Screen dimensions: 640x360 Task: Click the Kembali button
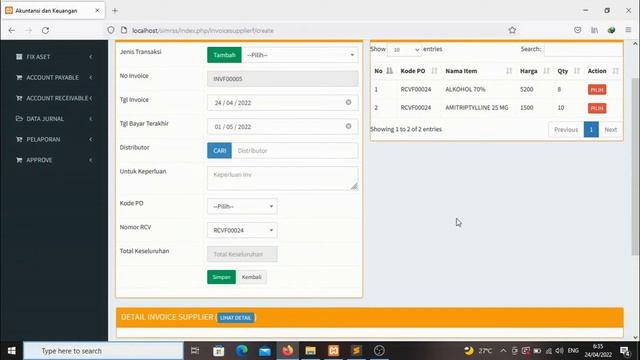[x=251, y=277]
